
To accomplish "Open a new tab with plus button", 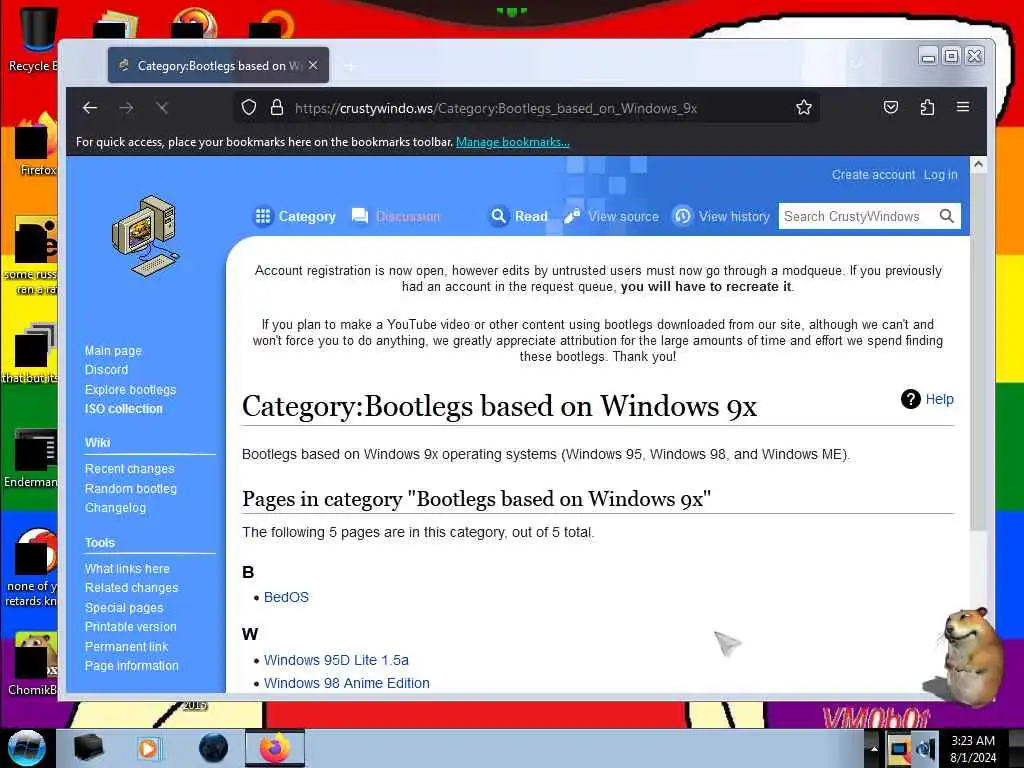I will coord(351,66).
